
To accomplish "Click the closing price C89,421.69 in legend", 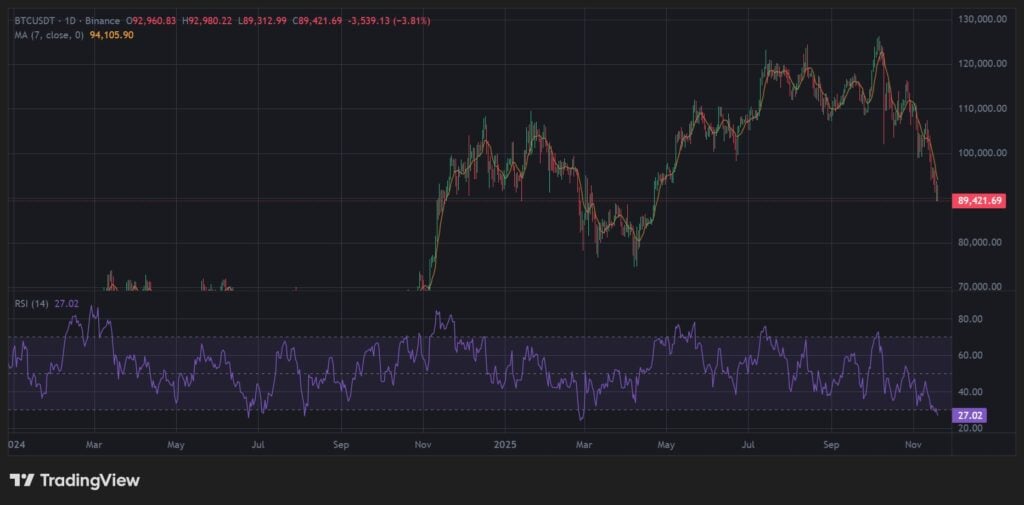I will (319, 21).
